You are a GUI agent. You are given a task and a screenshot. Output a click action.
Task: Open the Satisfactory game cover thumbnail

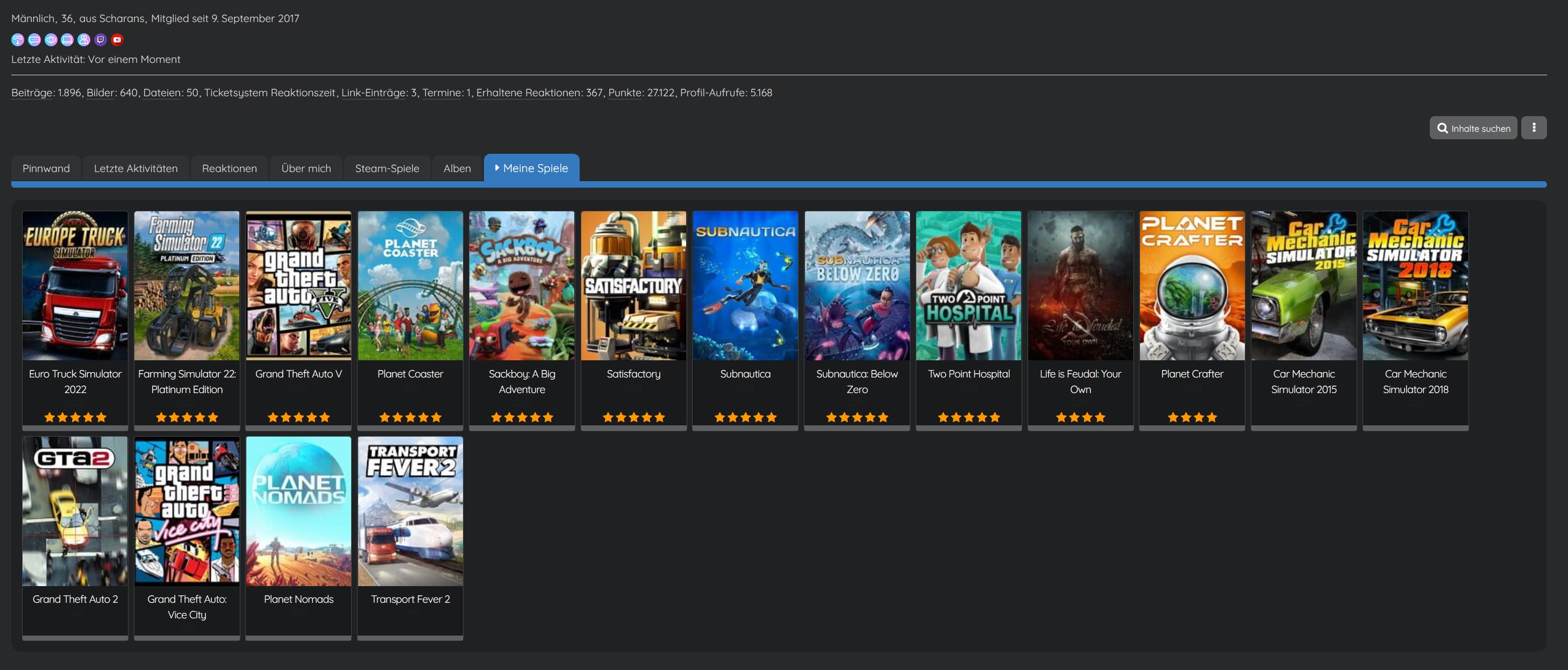pyautogui.click(x=633, y=286)
